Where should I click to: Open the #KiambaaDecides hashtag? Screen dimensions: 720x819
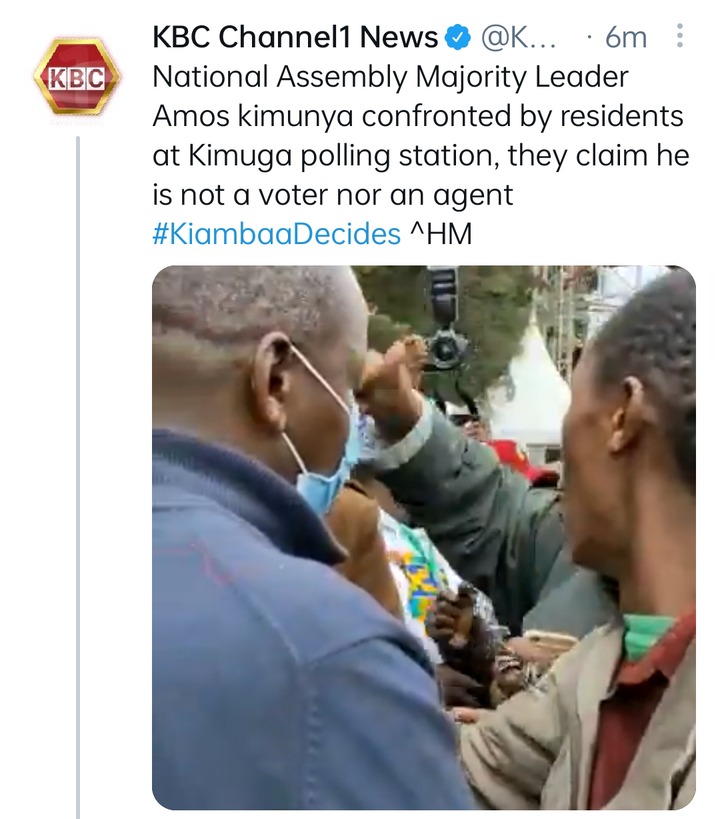[x=276, y=234]
